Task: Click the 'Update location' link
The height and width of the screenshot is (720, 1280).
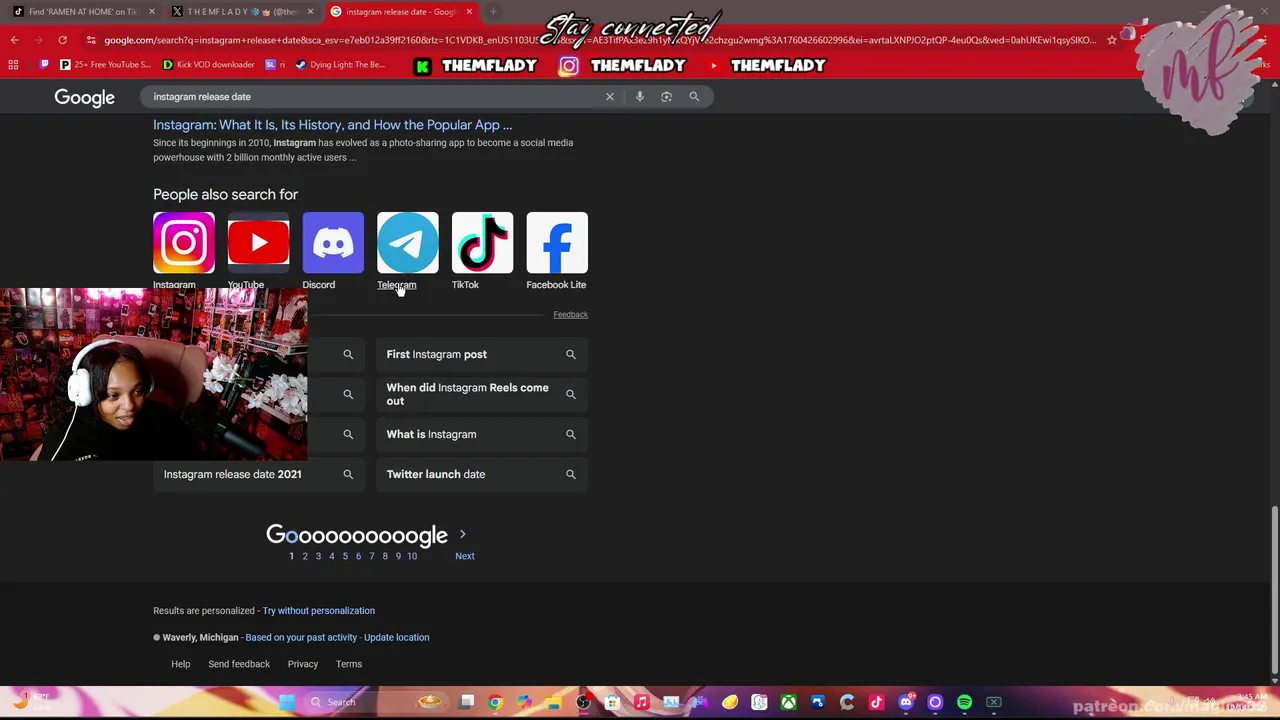Action: click(396, 637)
